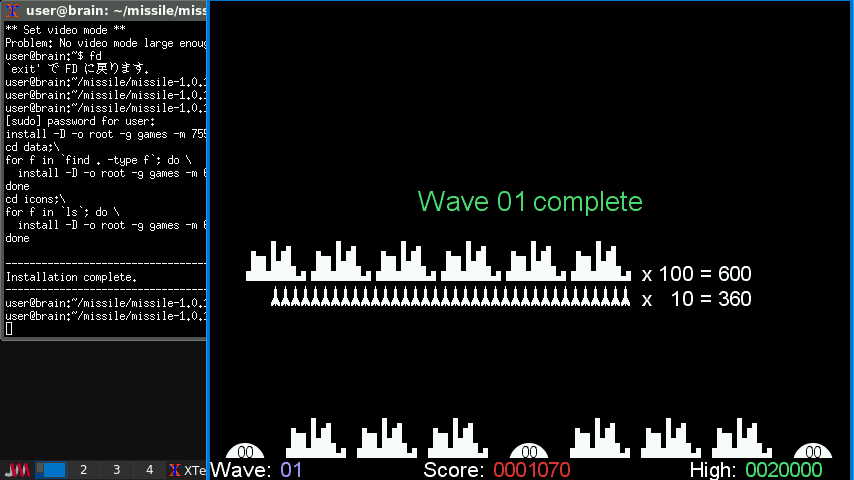This screenshot has height=480, width=854.
Task: Click the first bonus city in the tally row
Action: [x=276, y=262]
